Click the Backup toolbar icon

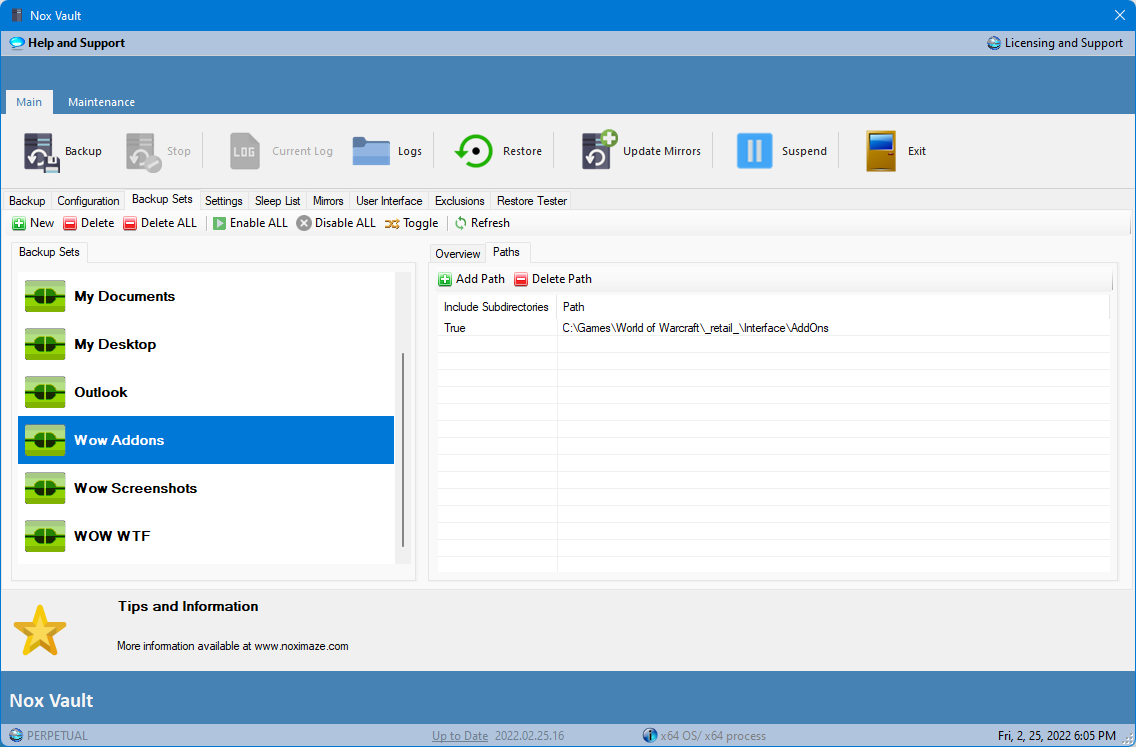(x=41, y=151)
